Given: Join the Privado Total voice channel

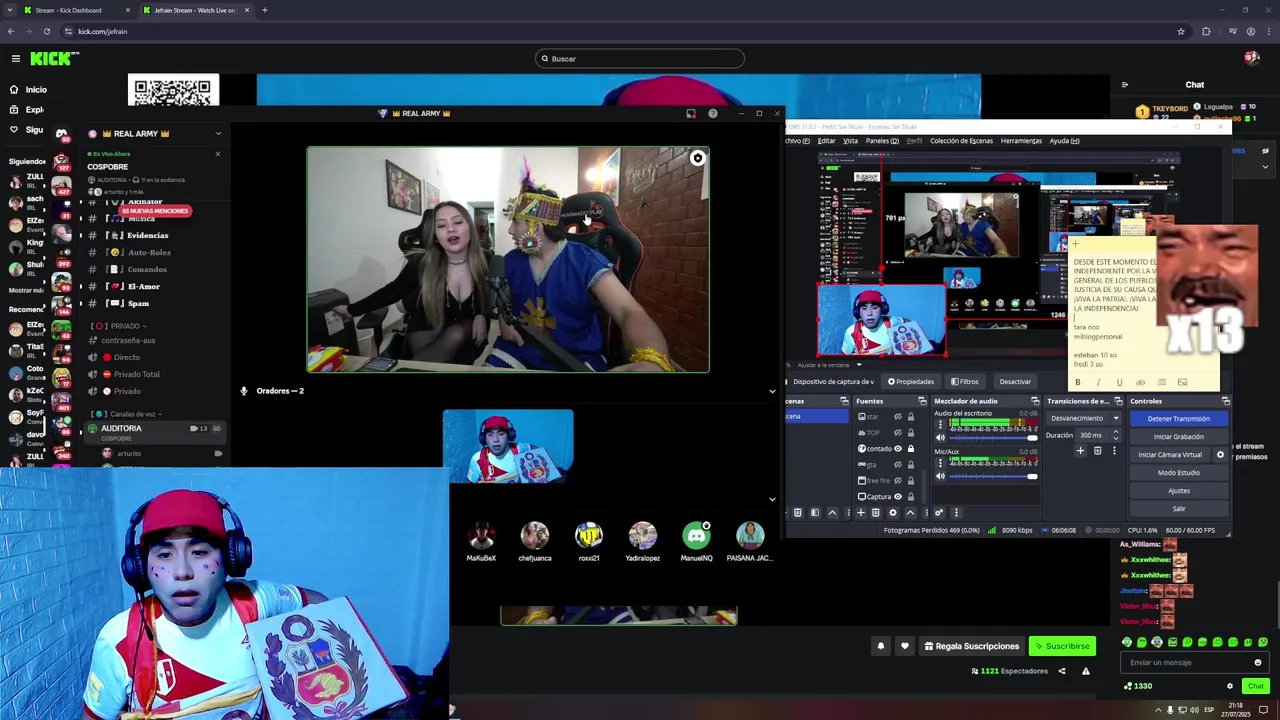Looking at the screenshot, I should point(136,374).
